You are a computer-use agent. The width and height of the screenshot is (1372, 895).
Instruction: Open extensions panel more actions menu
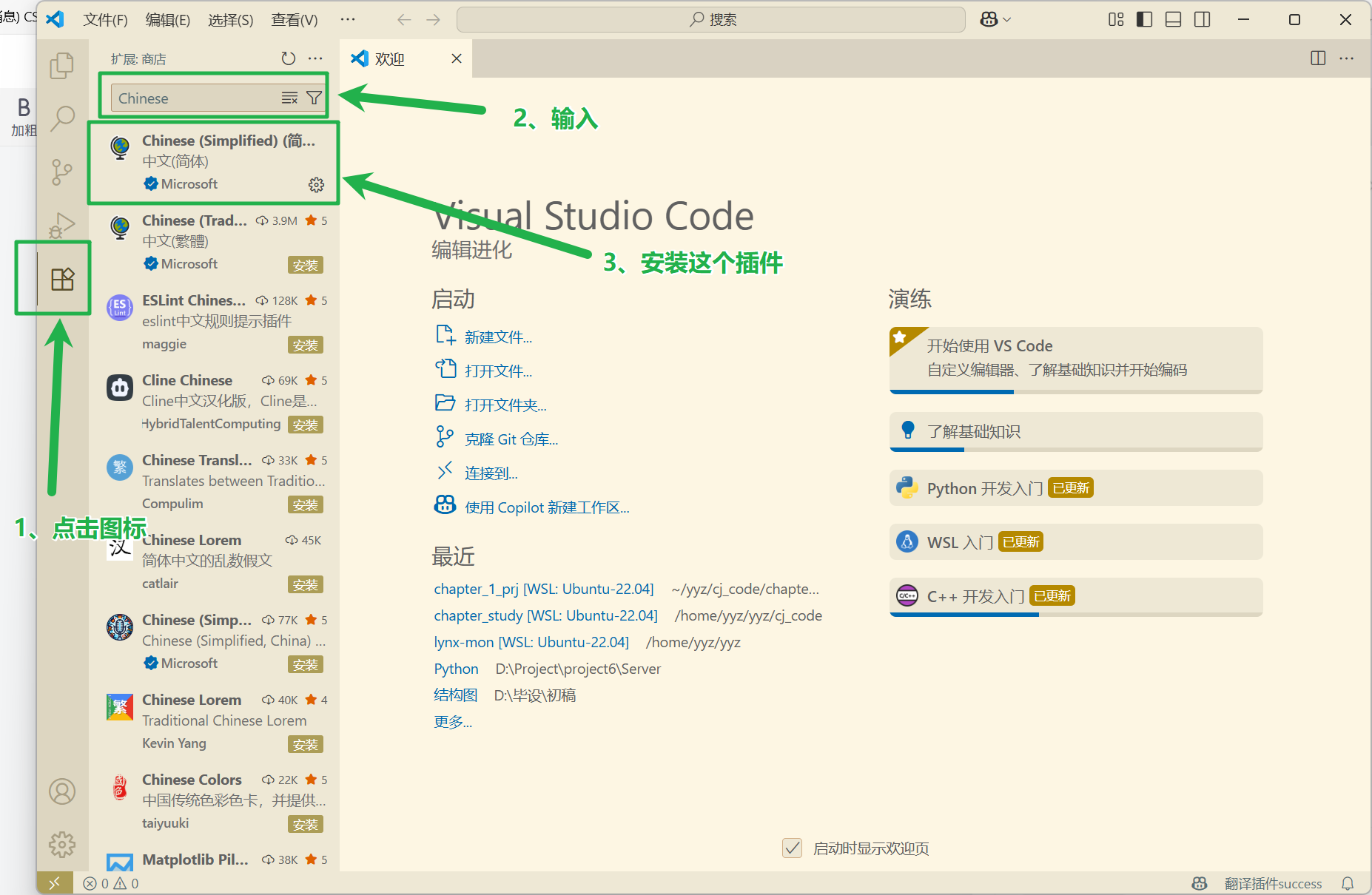click(x=315, y=58)
